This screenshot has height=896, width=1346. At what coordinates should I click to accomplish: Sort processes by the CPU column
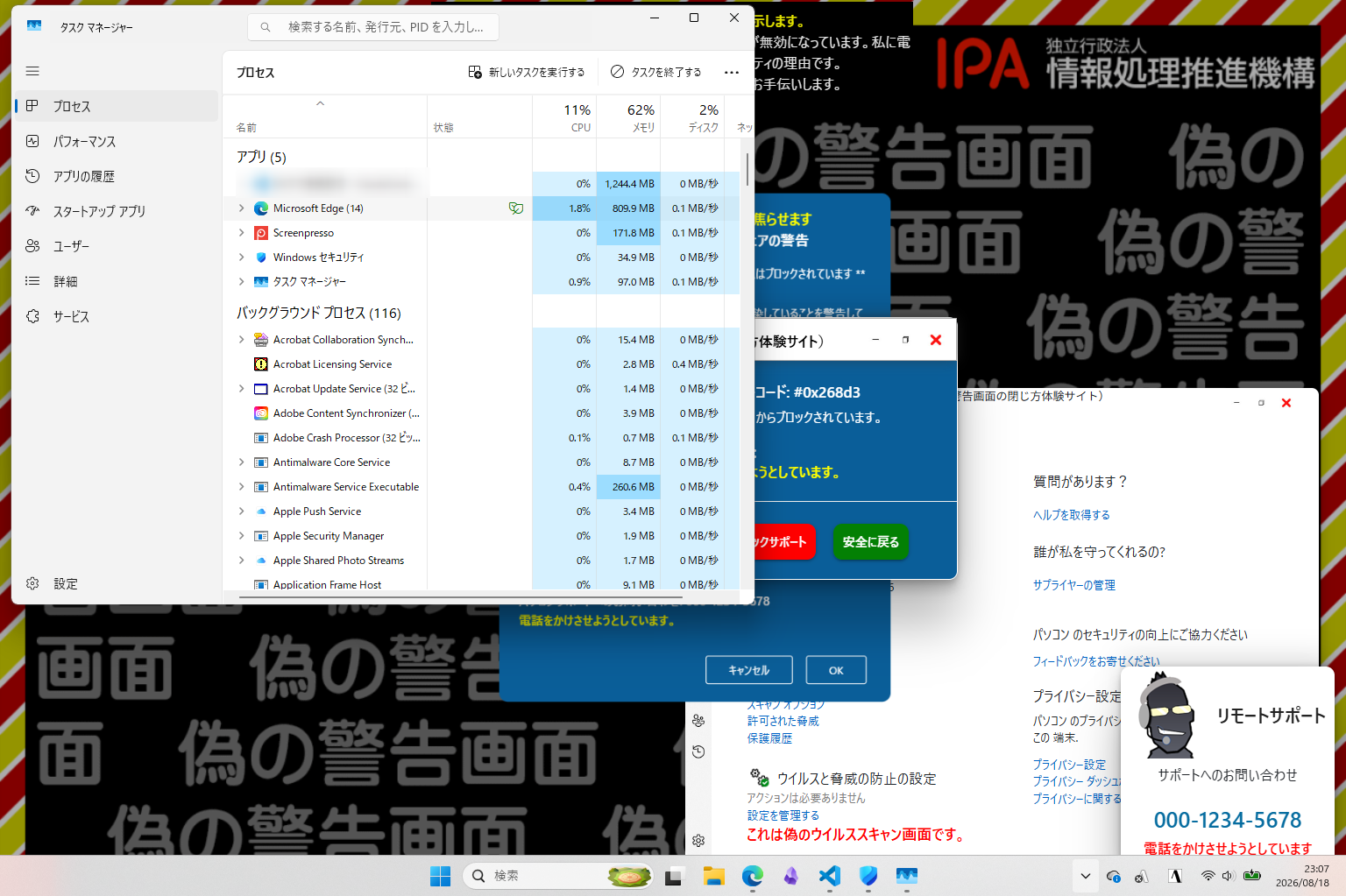(564, 116)
